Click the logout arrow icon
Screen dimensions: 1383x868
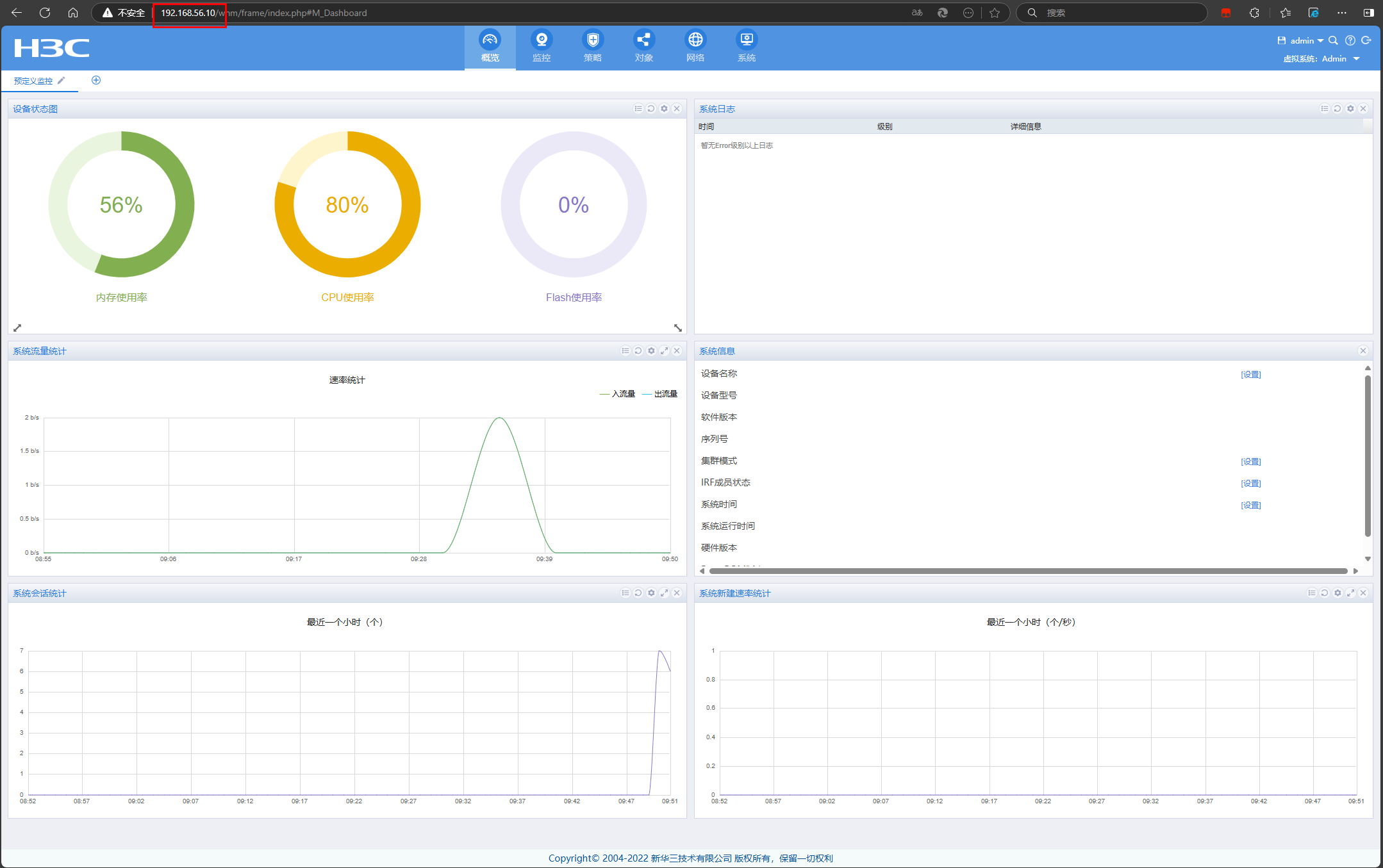click(x=1366, y=40)
